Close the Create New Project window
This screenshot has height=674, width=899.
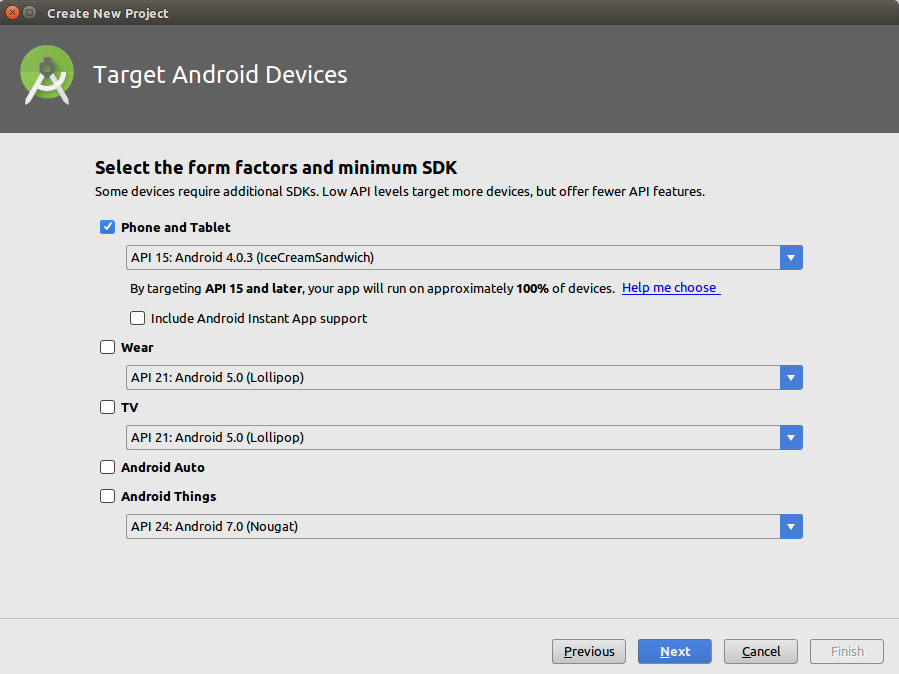click(x=12, y=13)
